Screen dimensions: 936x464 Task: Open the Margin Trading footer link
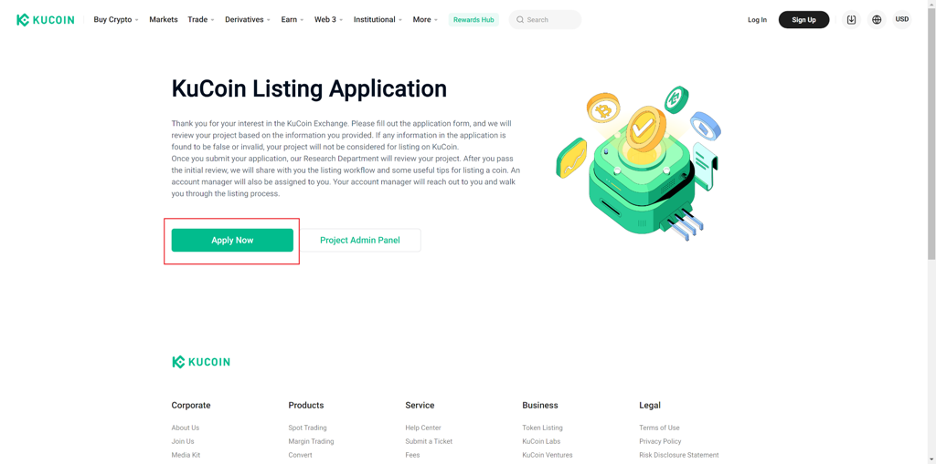311,441
